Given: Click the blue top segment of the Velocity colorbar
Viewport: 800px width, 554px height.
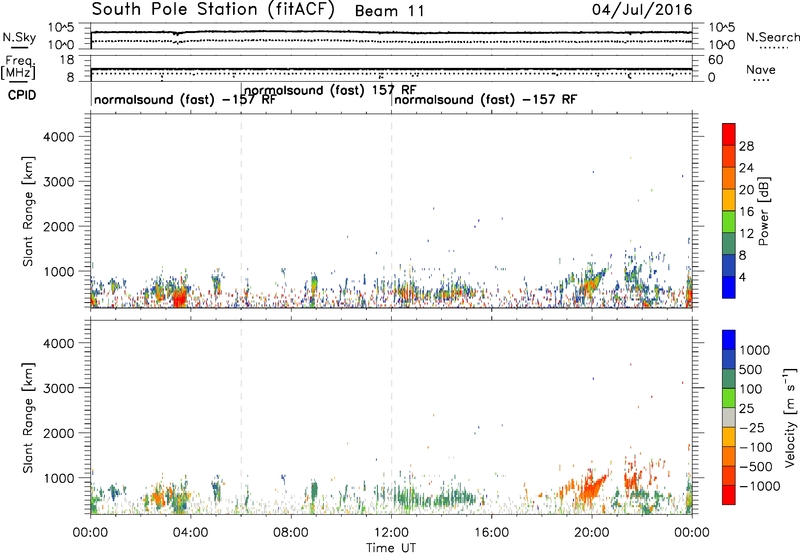Looking at the screenshot, I should pos(729,340).
